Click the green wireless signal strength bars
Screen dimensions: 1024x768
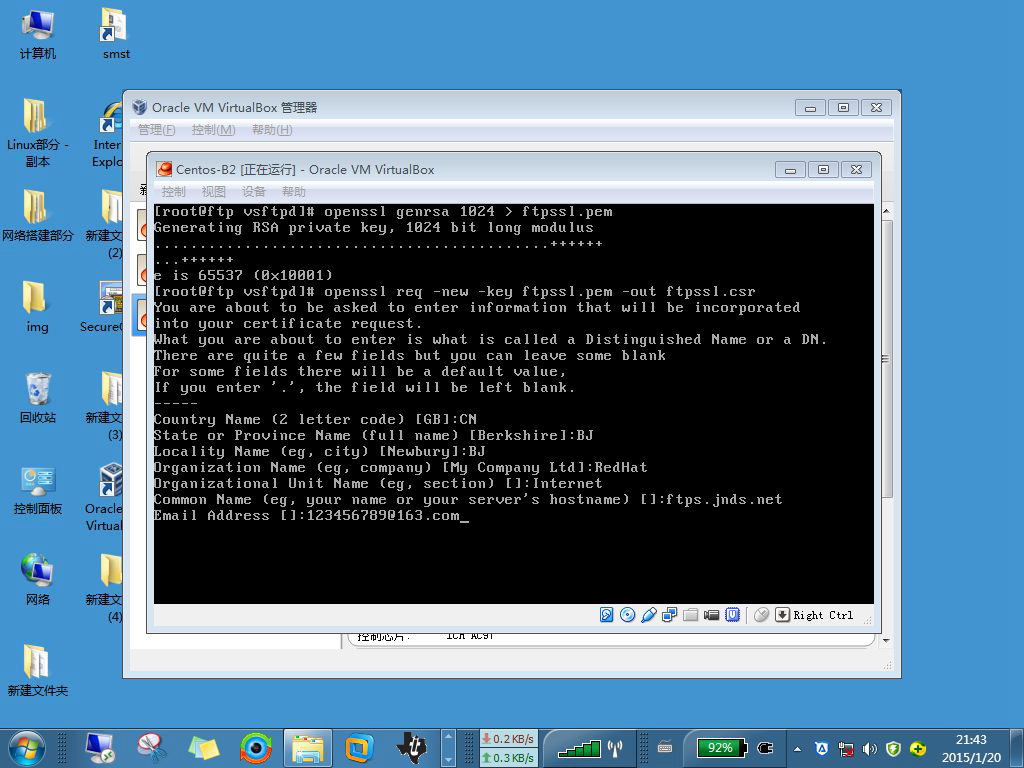[x=580, y=748]
